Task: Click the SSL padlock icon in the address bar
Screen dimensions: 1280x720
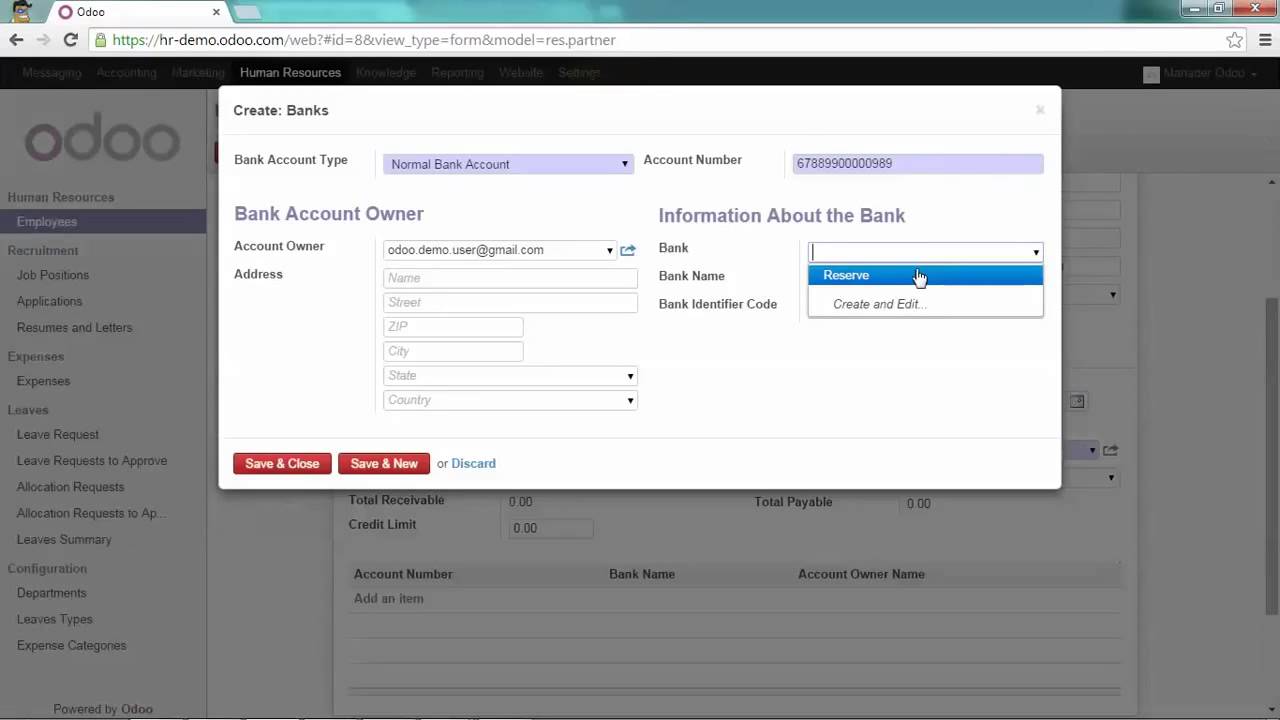Action: pos(100,40)
